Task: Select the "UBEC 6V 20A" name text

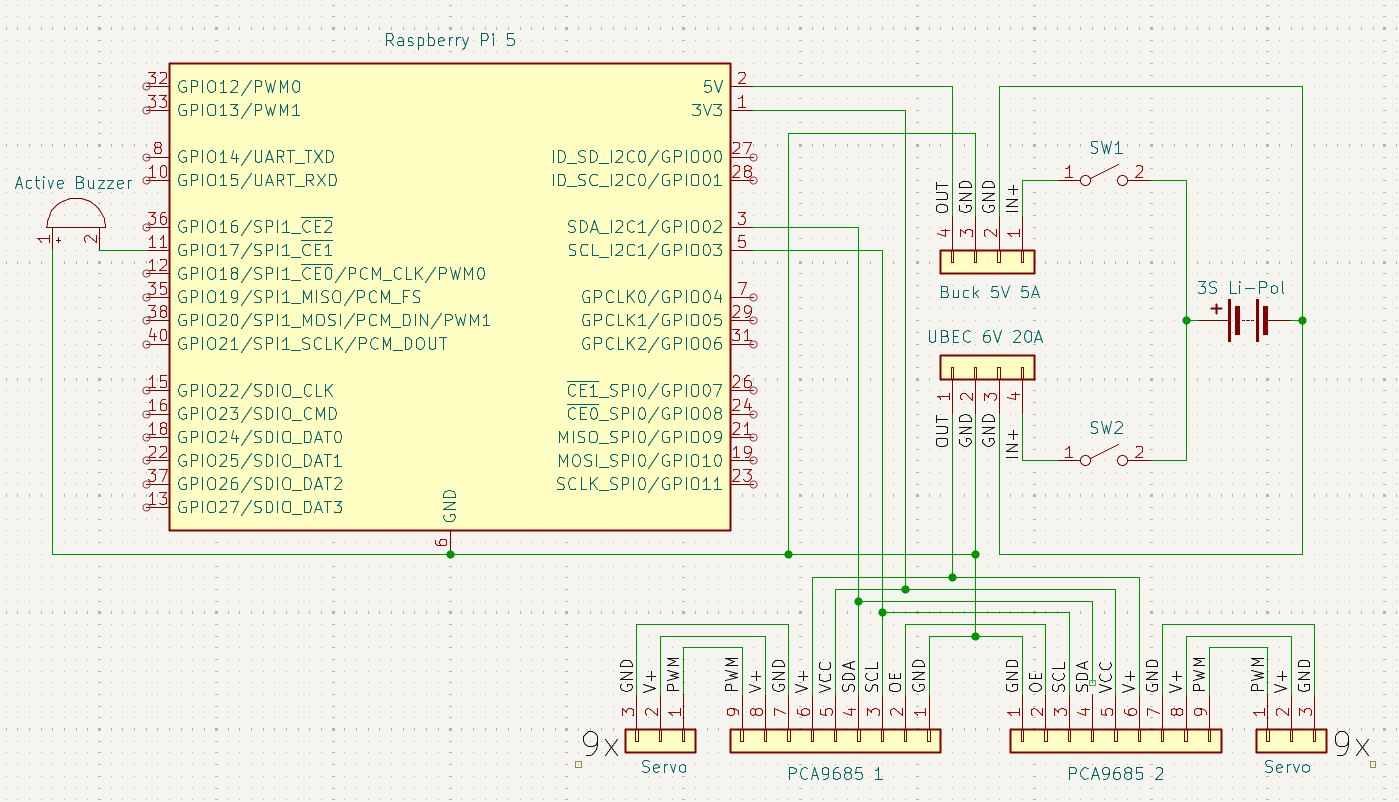Action: pos(987,337)
